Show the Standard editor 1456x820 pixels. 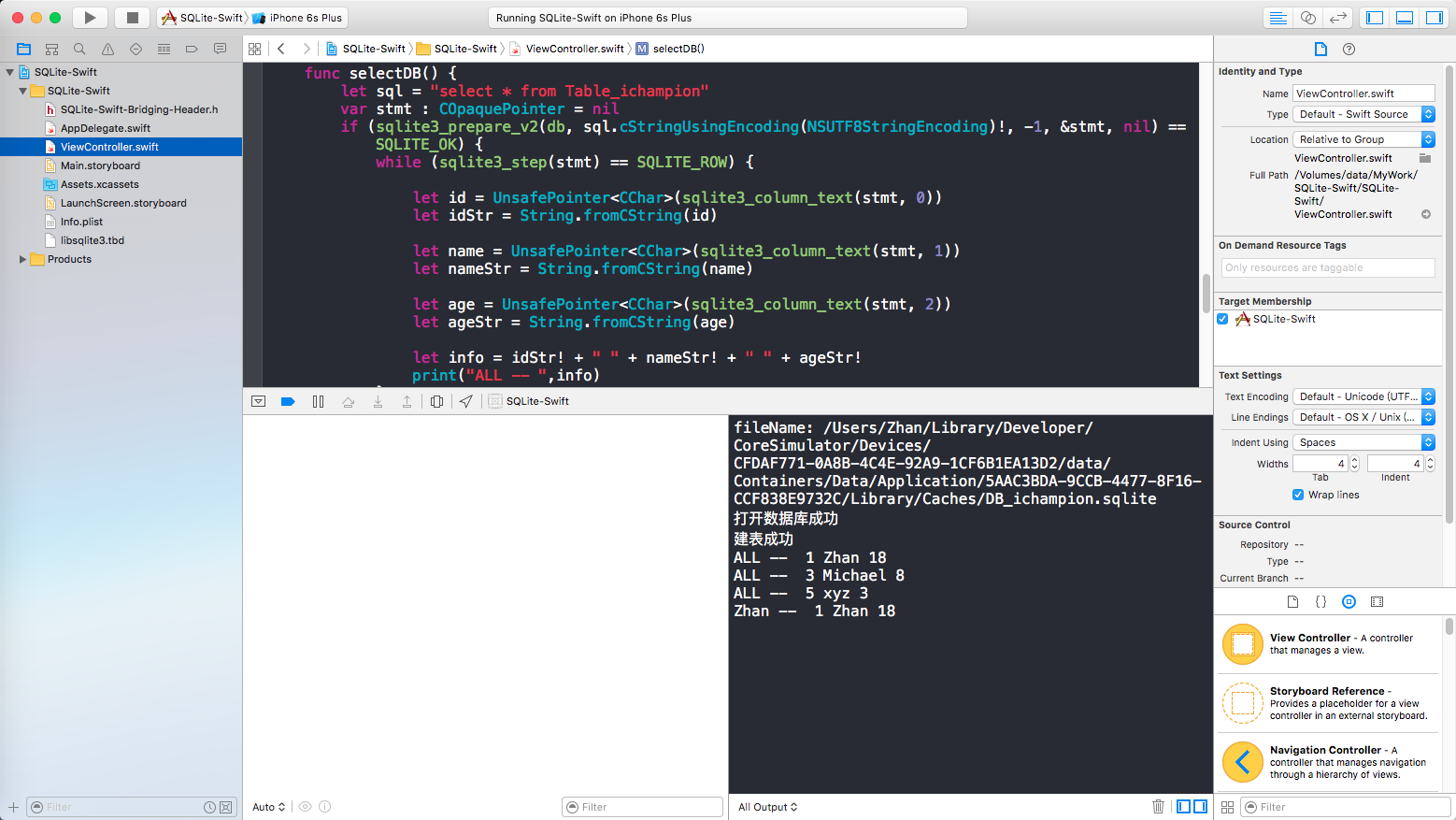1278,18
